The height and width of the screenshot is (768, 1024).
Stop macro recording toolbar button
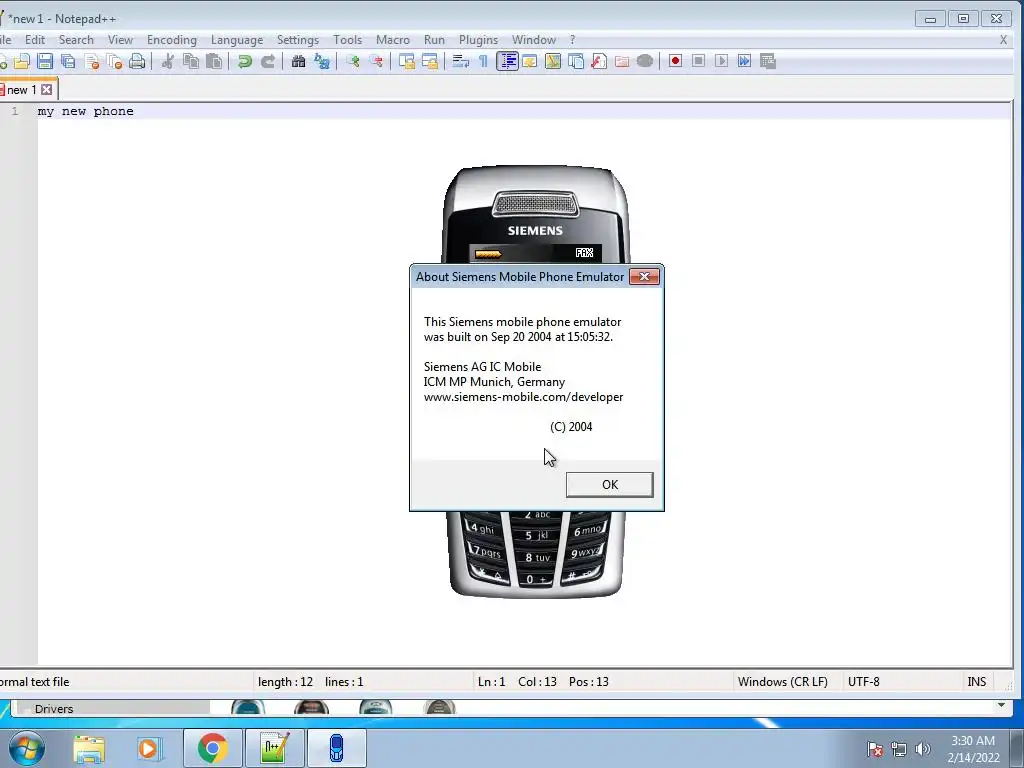coord(698,61)
